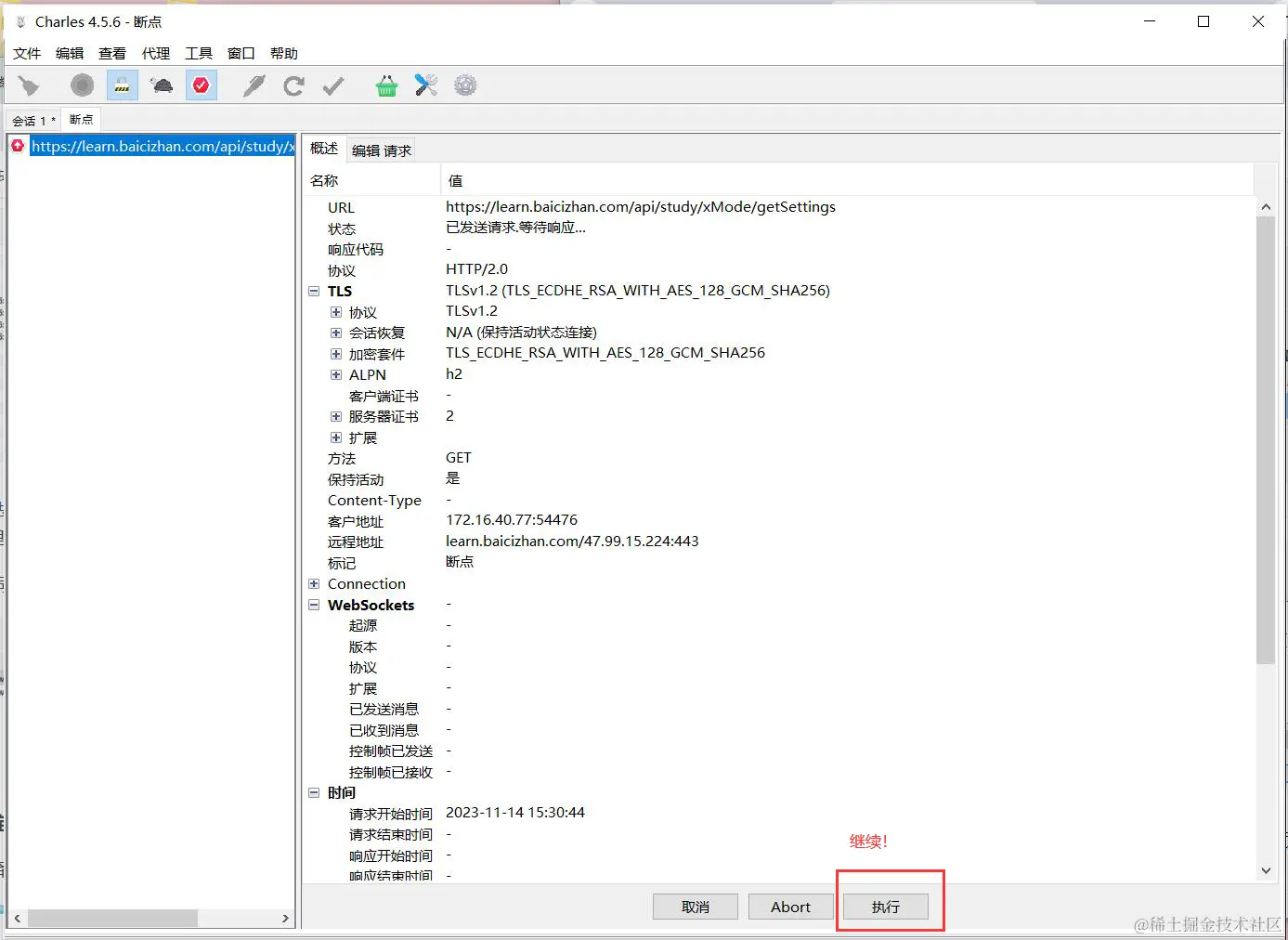The image size is (1288, 940).
Task: Select the 已发送消息 row under WebSockets
Action: pos(384,709)
